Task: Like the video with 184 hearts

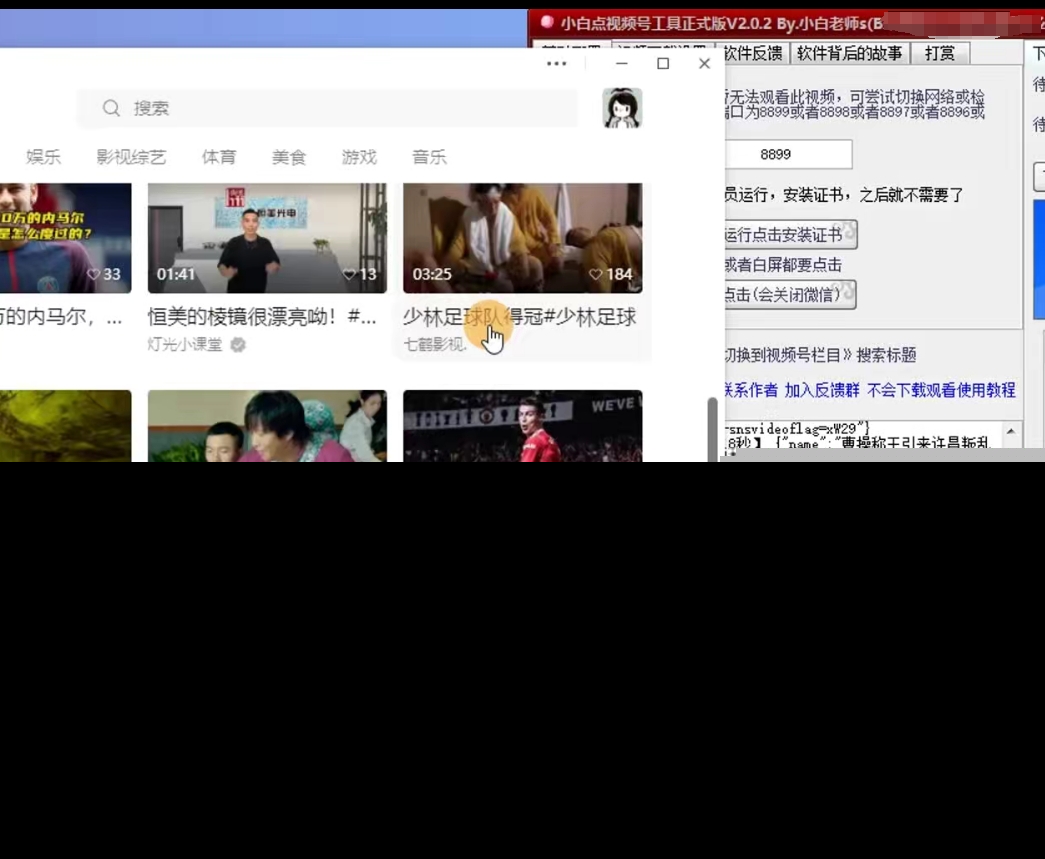Action: [x=596, y=274]
